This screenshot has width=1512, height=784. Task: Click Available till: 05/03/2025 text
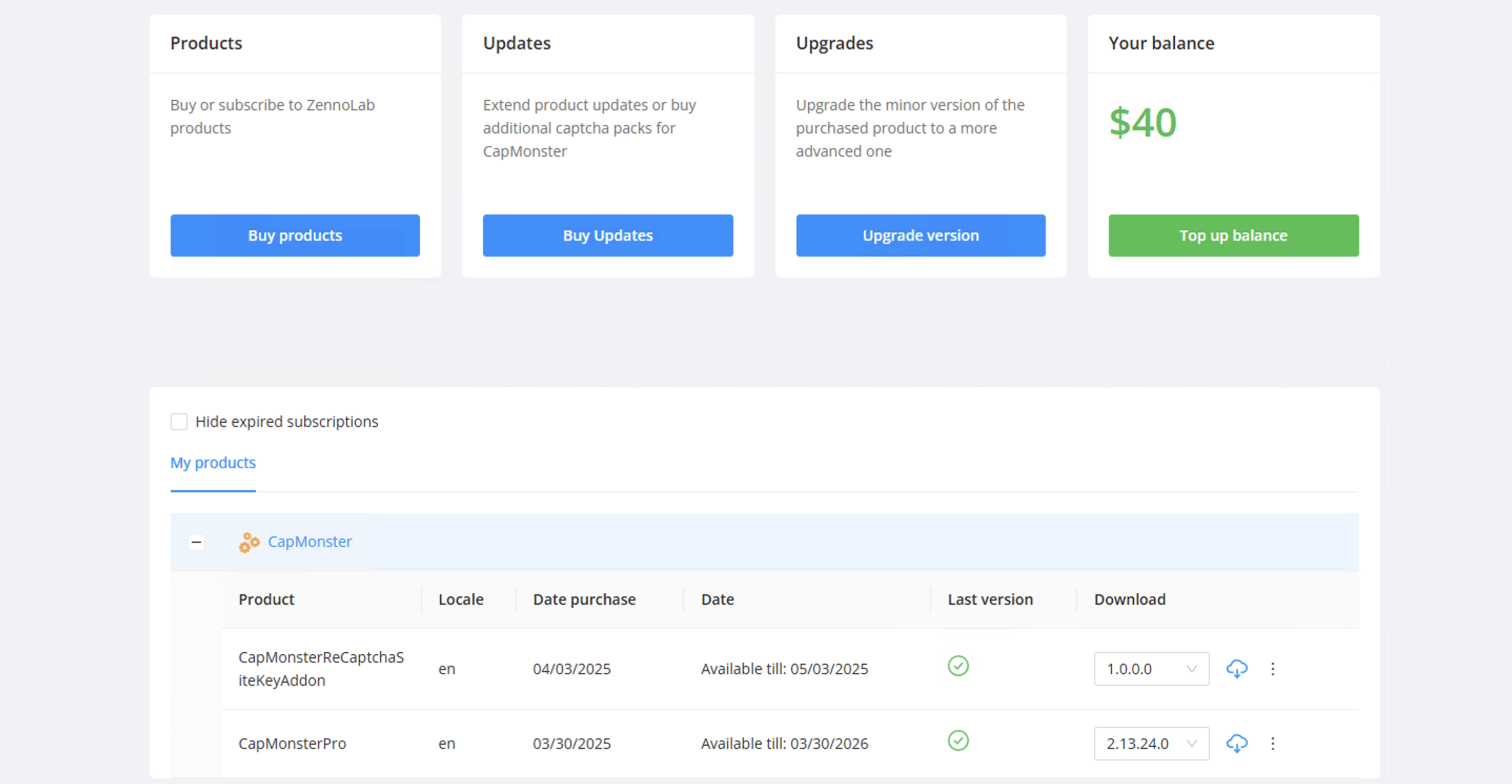coord(784,668)
